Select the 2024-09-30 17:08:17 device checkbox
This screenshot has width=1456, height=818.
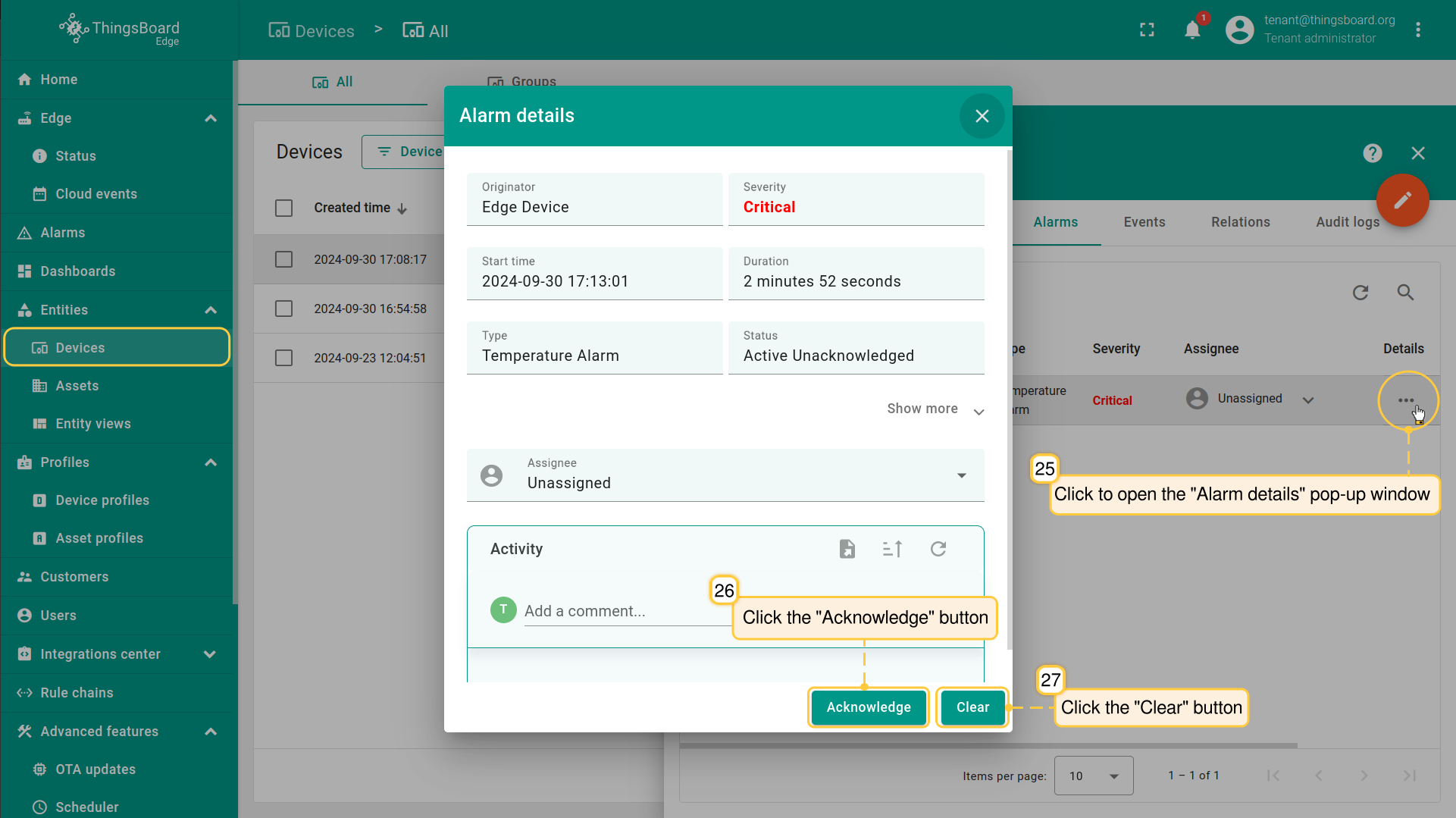coord(284,259)
